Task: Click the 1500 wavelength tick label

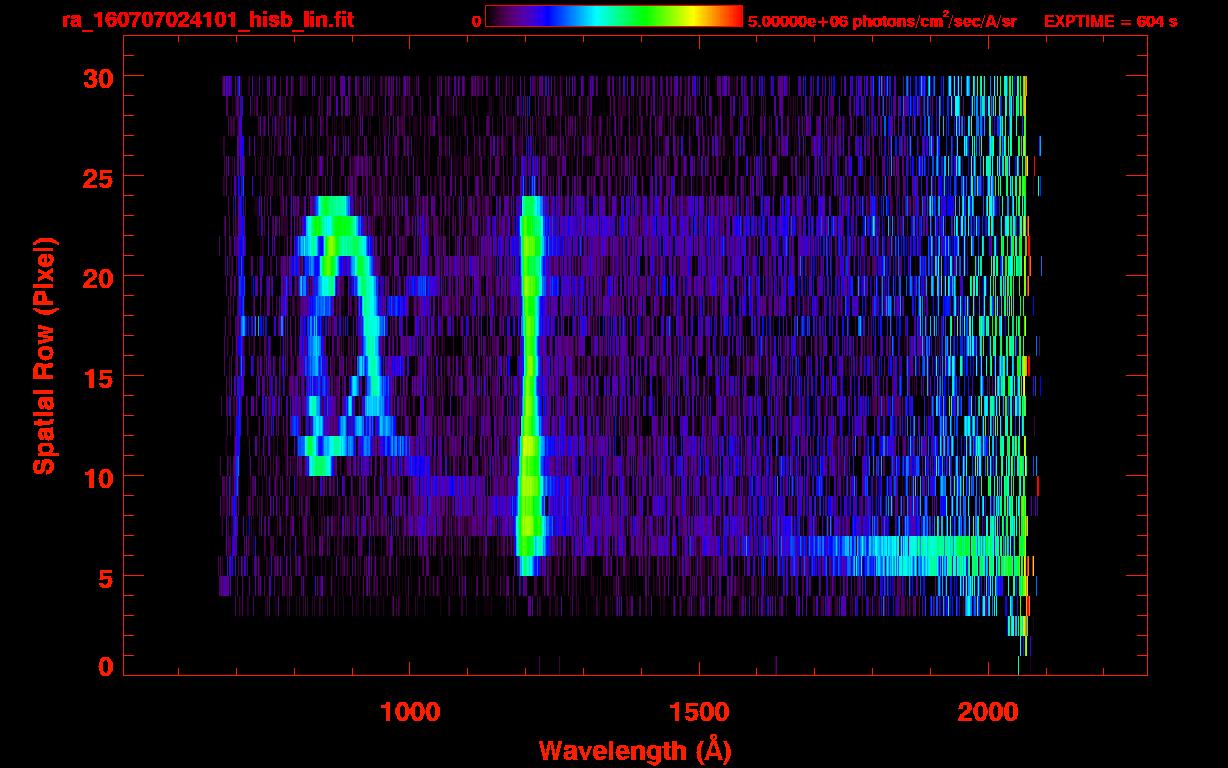Action: click(x=698, y=712)
